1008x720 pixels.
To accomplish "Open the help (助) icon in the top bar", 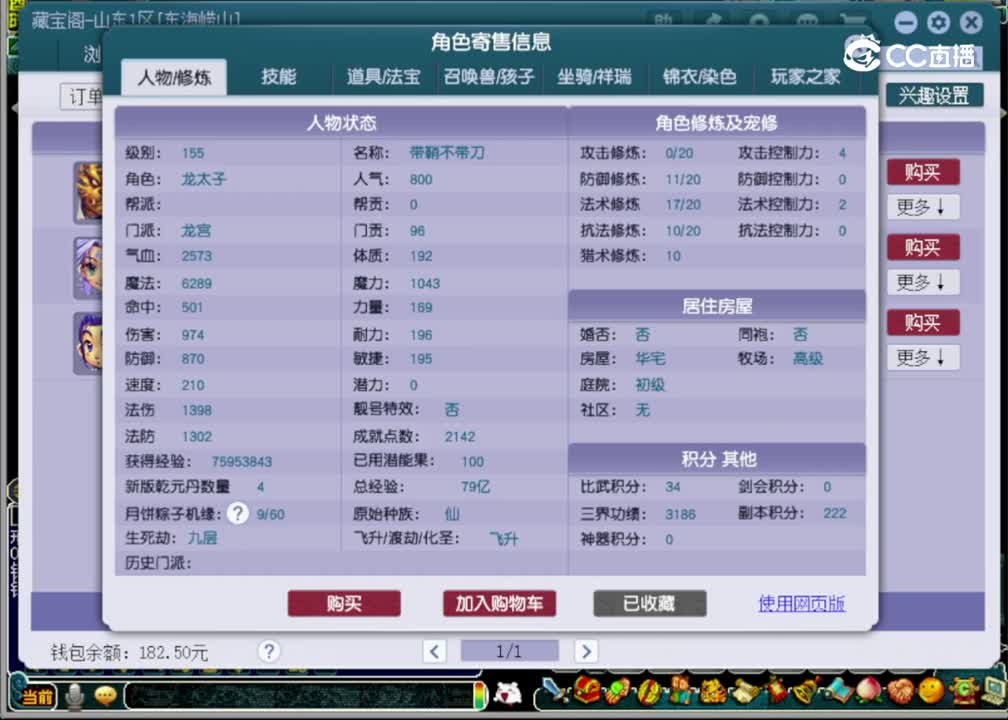I will tap(665, 20).
